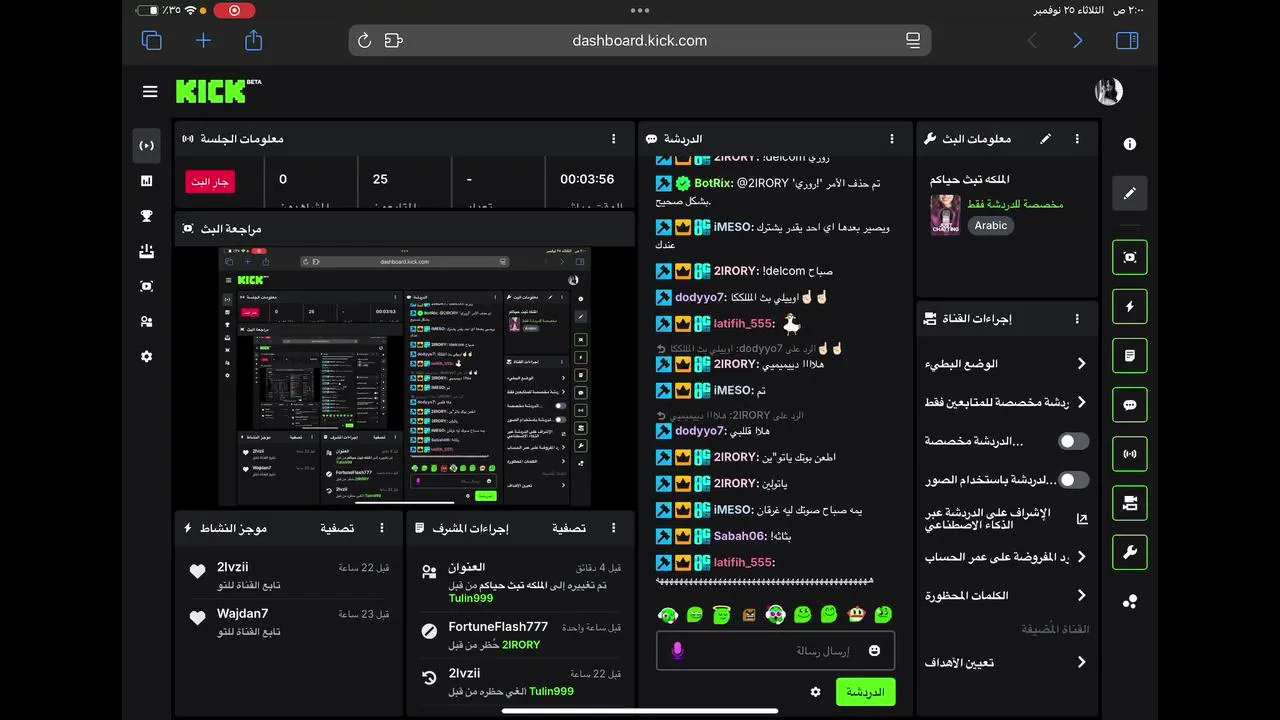Toggle the document log widget in right toolbar

(x=1130, y=355)
